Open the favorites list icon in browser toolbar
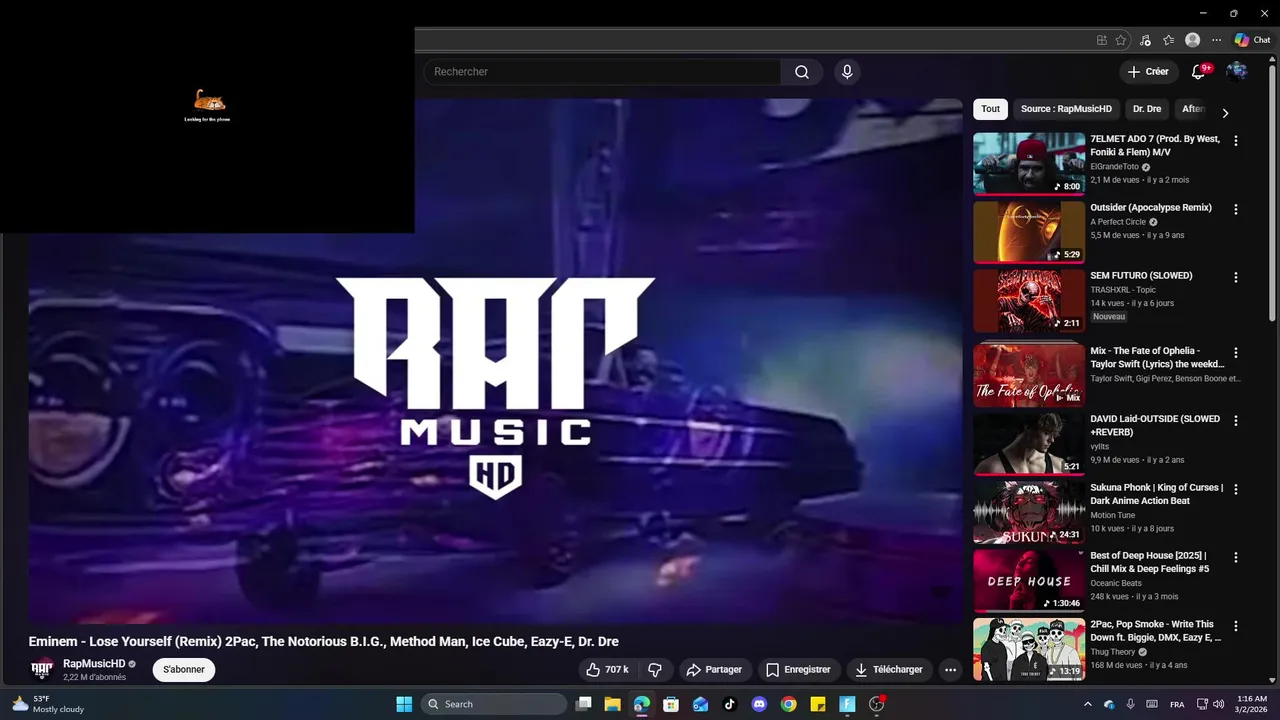The height and width of the screenshot is (720, 1280). [x=1169, y=40]
